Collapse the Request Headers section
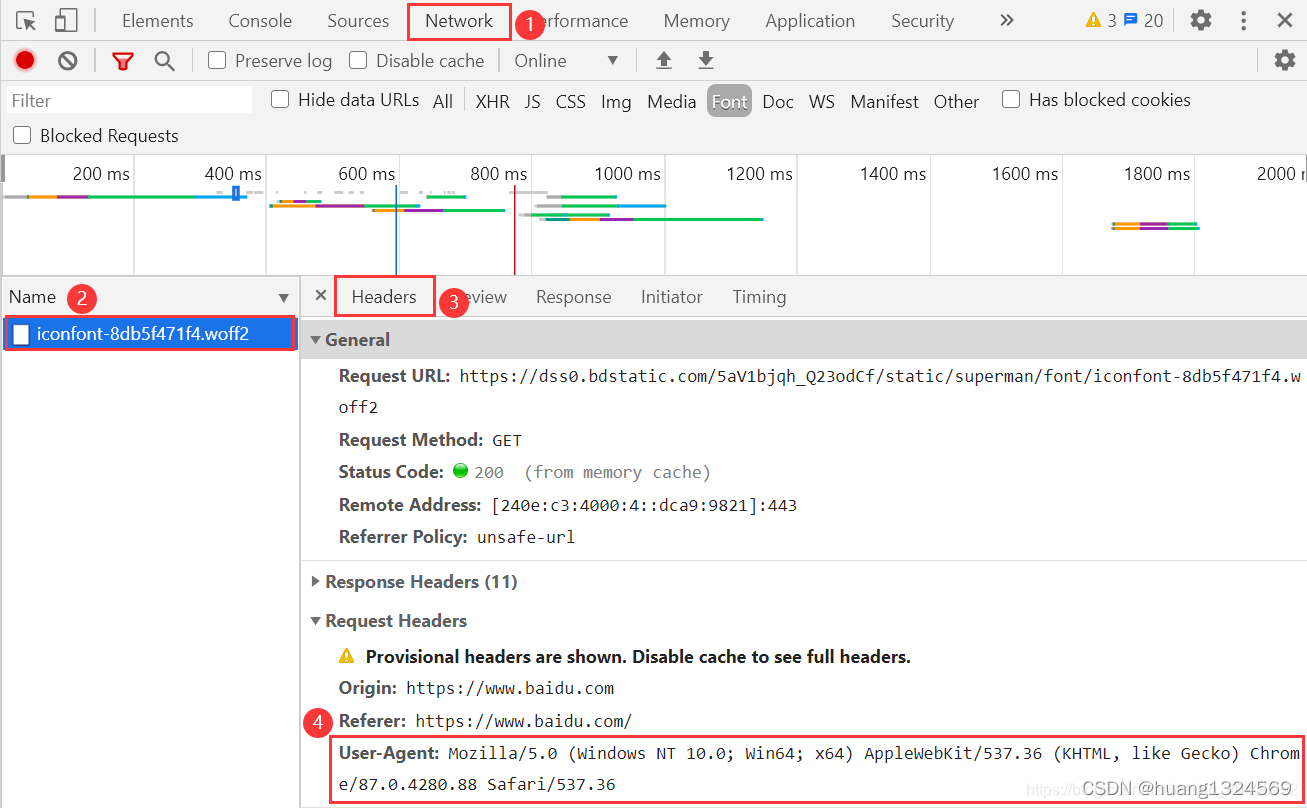The width and height of the screenshot is (1307, 808). pyautogui.click(x=316, y=621)
